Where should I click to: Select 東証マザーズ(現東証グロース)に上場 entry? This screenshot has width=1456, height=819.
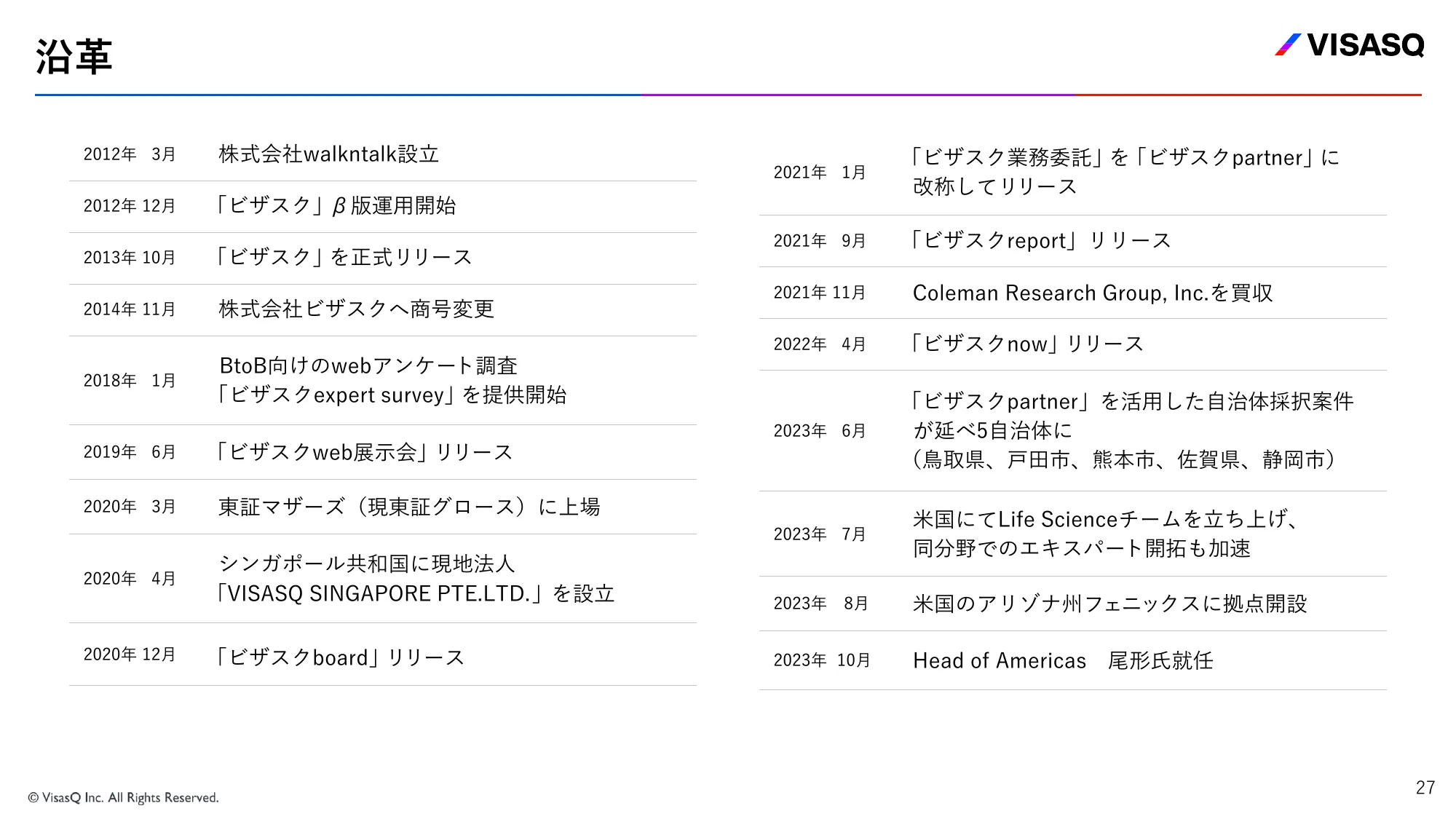(x=410, y=507)
